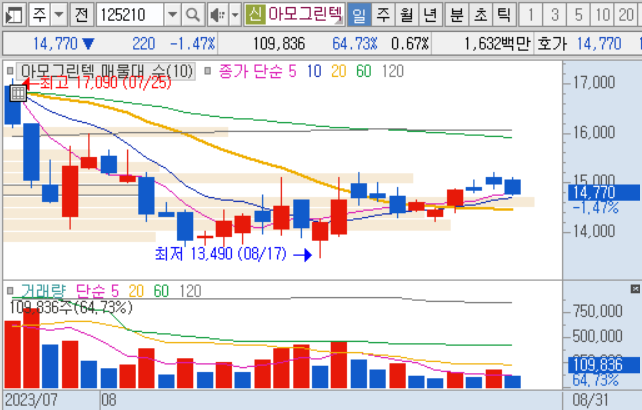Screen dimensions: 642x410
Task: Select the 10 interval button
Action: [x=602, y=15]
